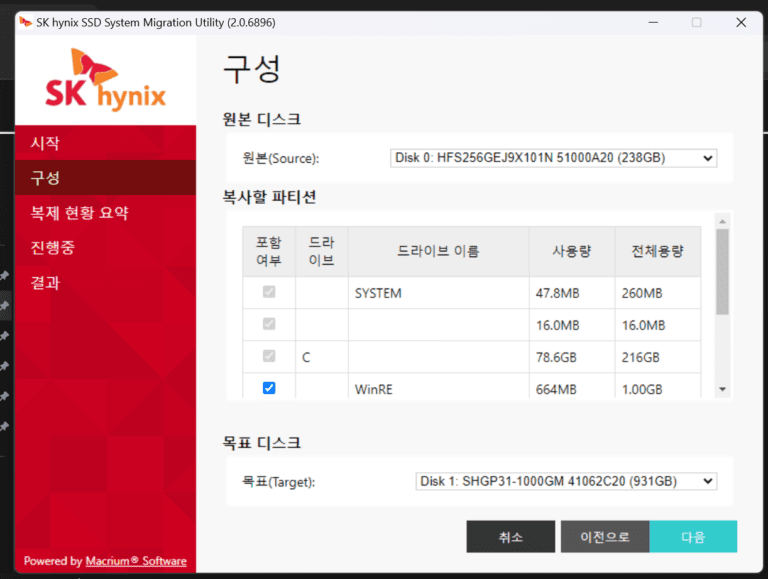Toggle the SYSTEM partition checkbox

click(x=269, y=292)
